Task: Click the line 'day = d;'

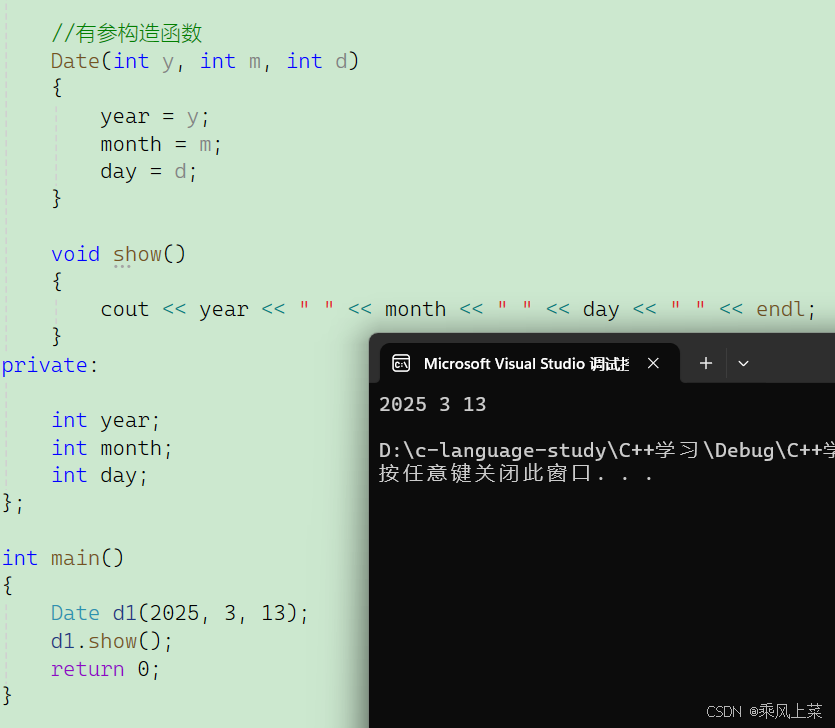Action: coord(149,171)
